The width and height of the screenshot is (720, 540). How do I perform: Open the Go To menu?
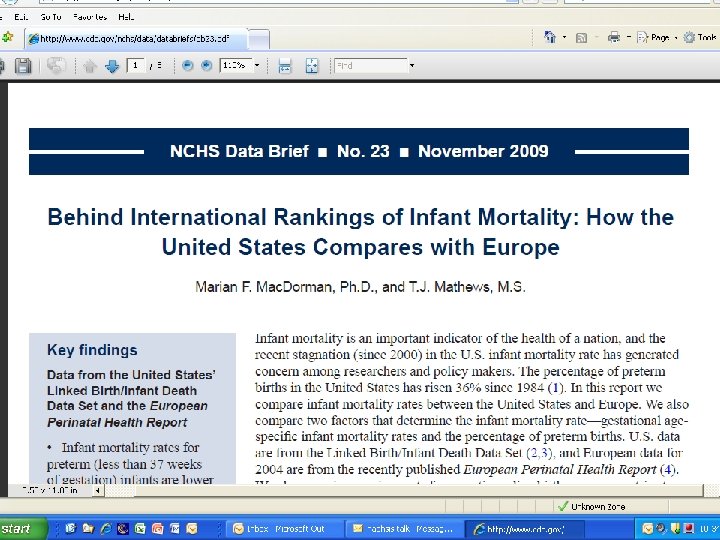[51, 17]
